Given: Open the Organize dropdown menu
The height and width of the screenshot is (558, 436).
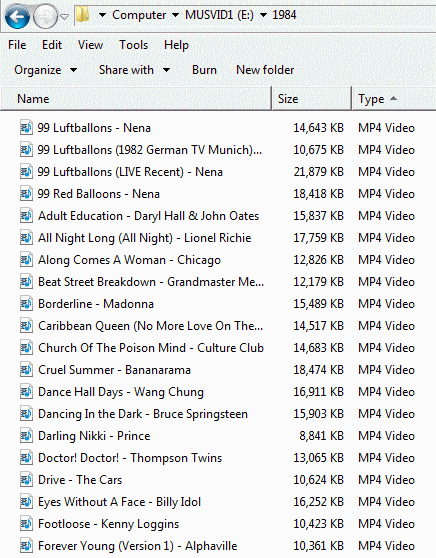Looking at the screenshot, I should click(x=46, y=70).
